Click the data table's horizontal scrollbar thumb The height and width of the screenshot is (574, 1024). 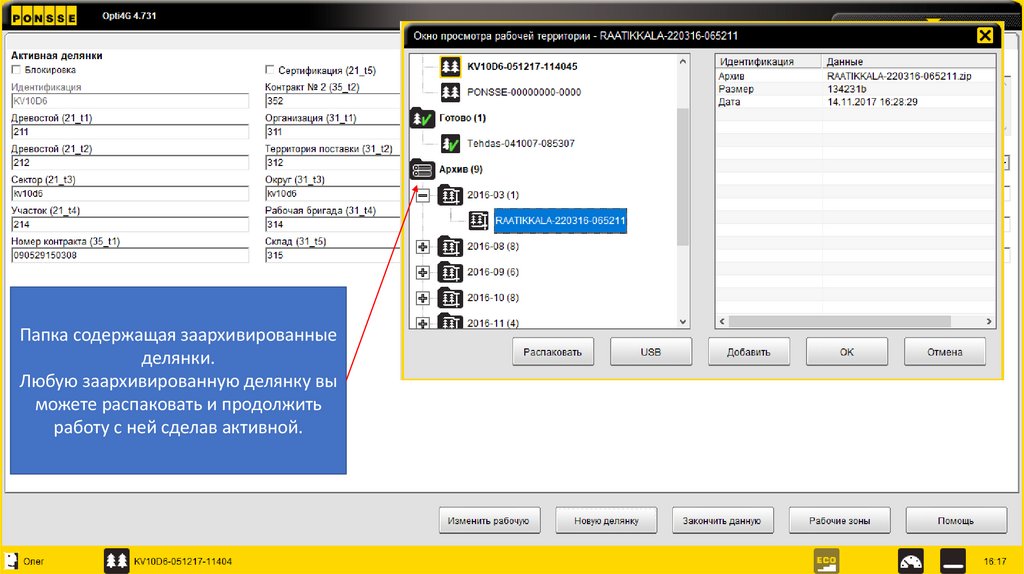(x=840, y=321)
